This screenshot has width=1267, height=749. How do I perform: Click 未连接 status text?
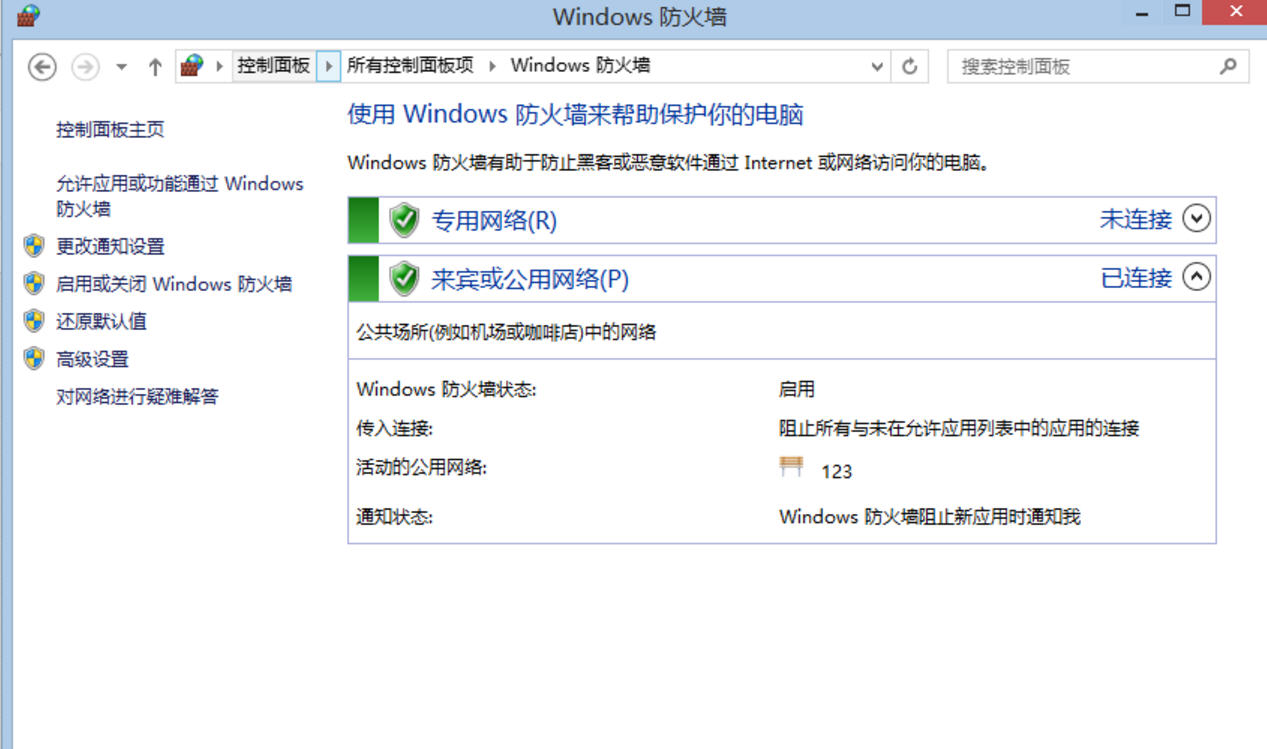pos(1136,219)
